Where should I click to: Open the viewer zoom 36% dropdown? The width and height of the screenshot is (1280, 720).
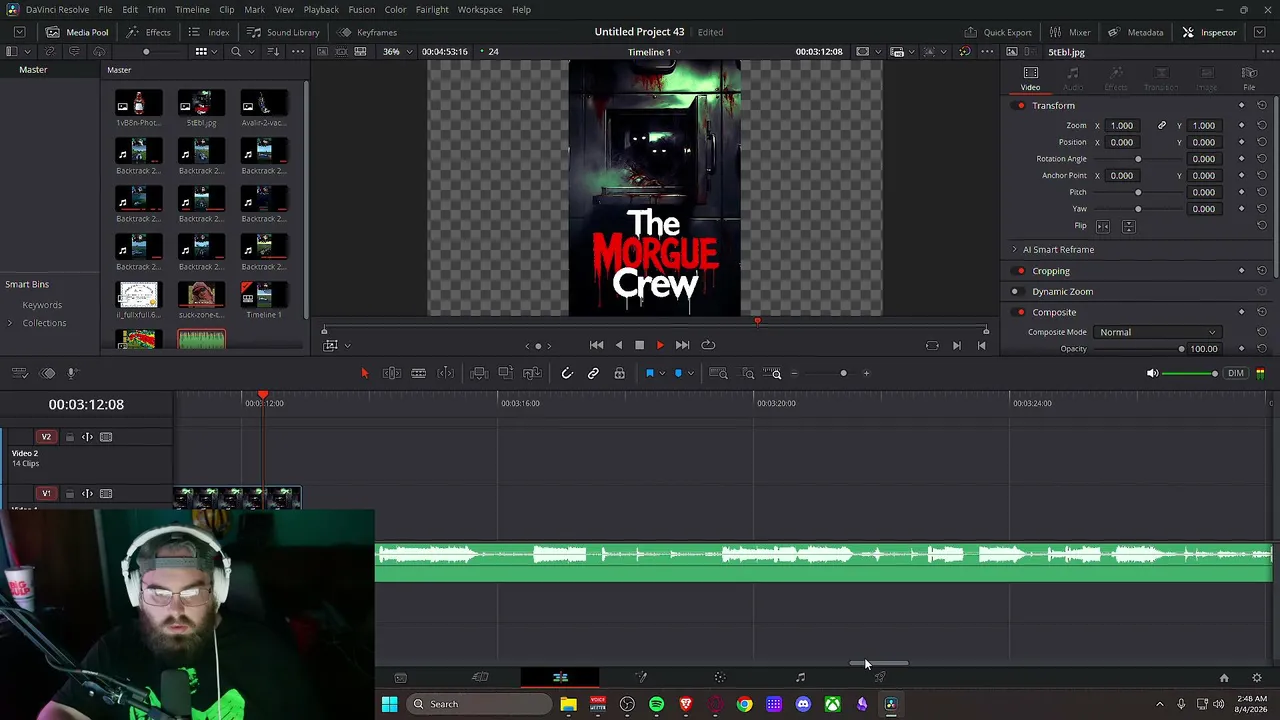point(395,52)
